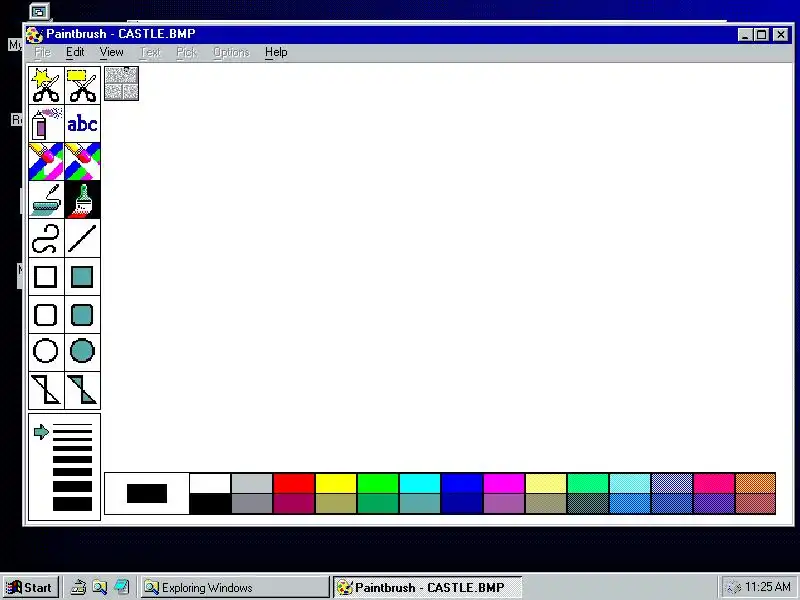Open the Help menu
800x600 pixels.
point(276,52)
